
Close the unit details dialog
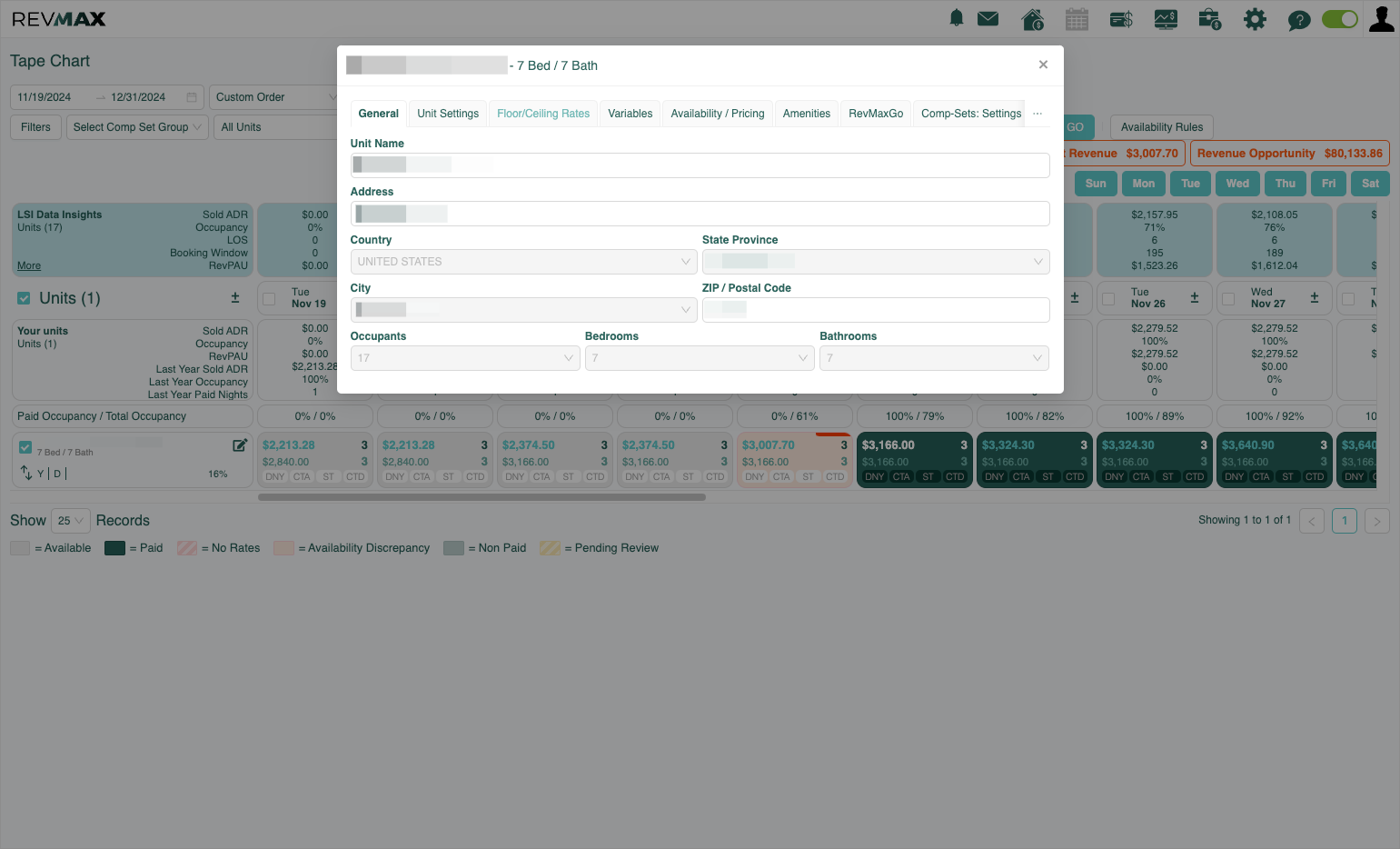(1043, 65)
